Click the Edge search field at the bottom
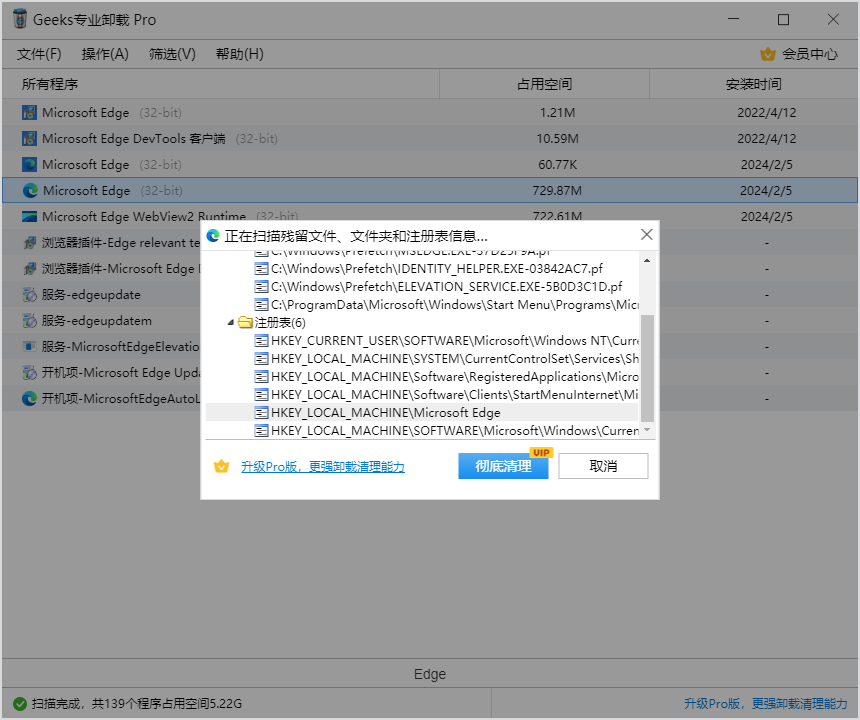Screen dimensions: 860x720 click(x=430, y=674)
